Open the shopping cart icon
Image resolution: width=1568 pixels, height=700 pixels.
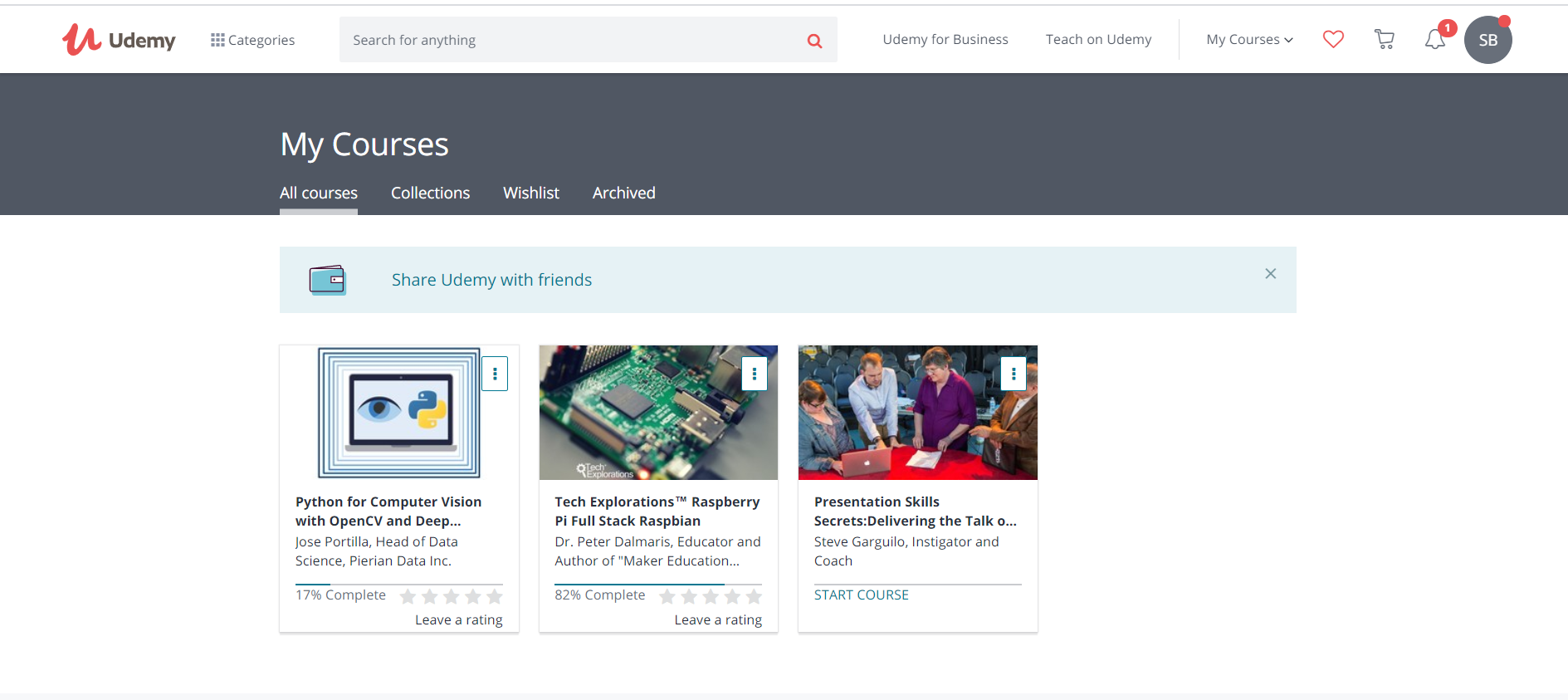click(x=1384, y=39)
